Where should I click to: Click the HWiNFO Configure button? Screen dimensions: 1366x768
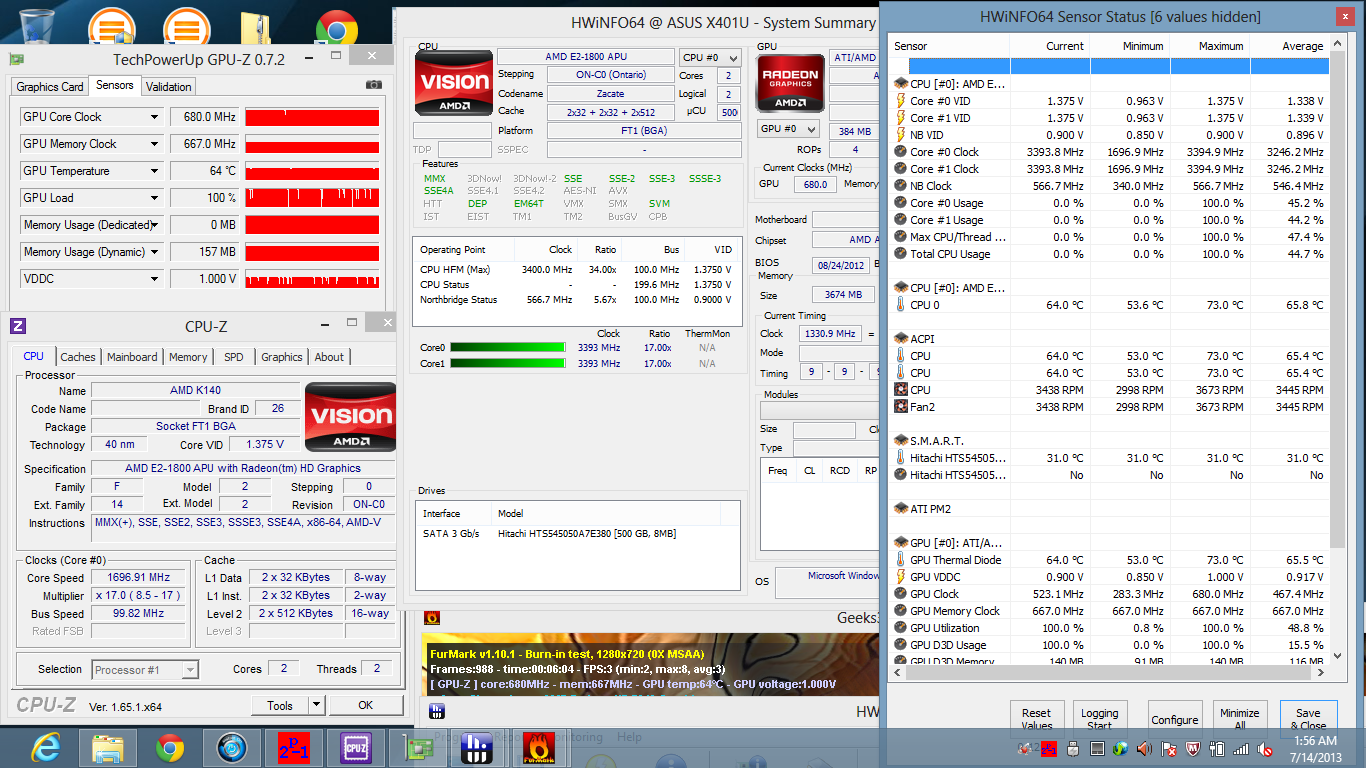pos(1175,719)
